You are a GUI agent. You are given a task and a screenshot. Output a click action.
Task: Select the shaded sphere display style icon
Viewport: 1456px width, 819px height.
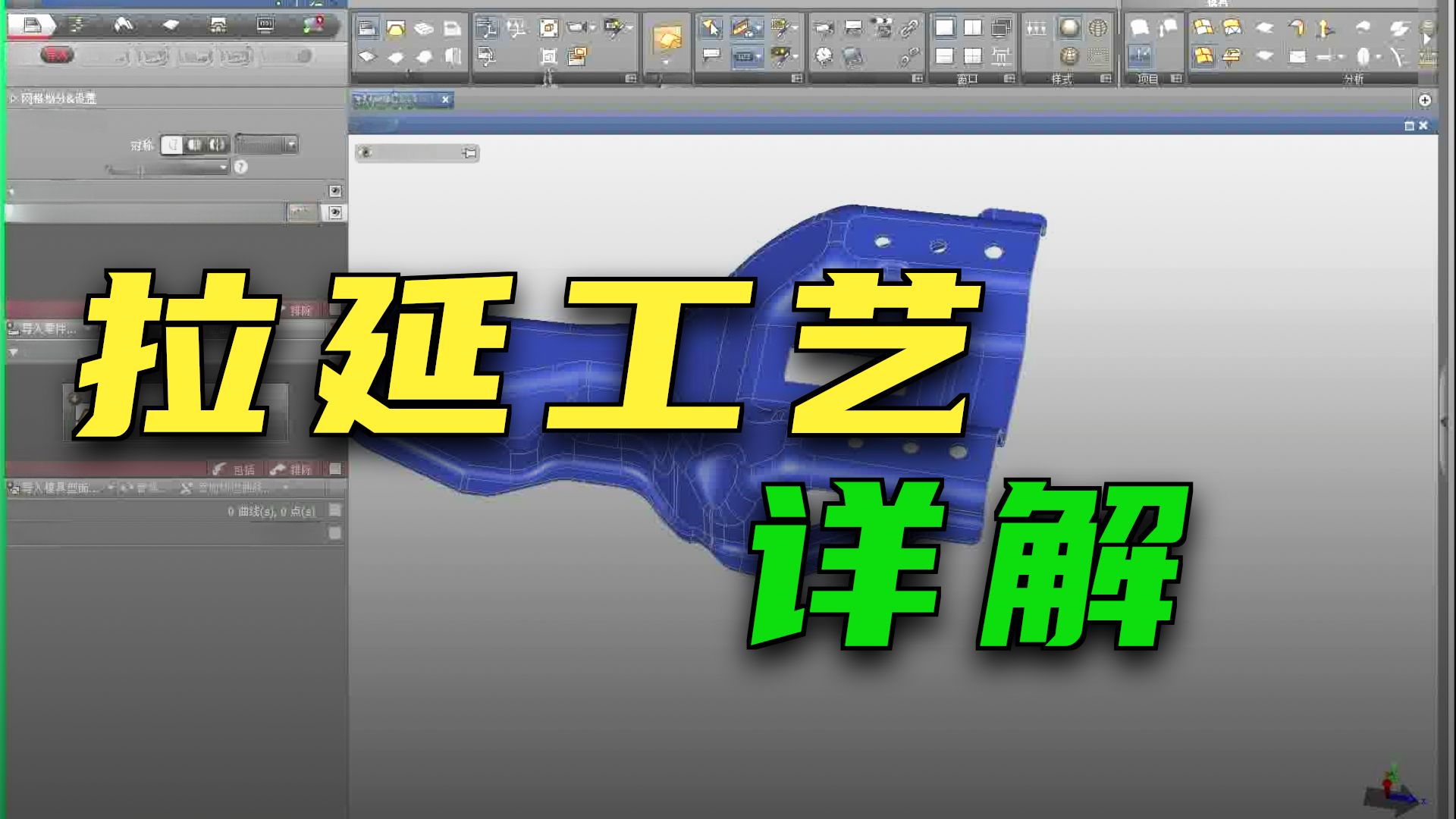point(1069,29)
